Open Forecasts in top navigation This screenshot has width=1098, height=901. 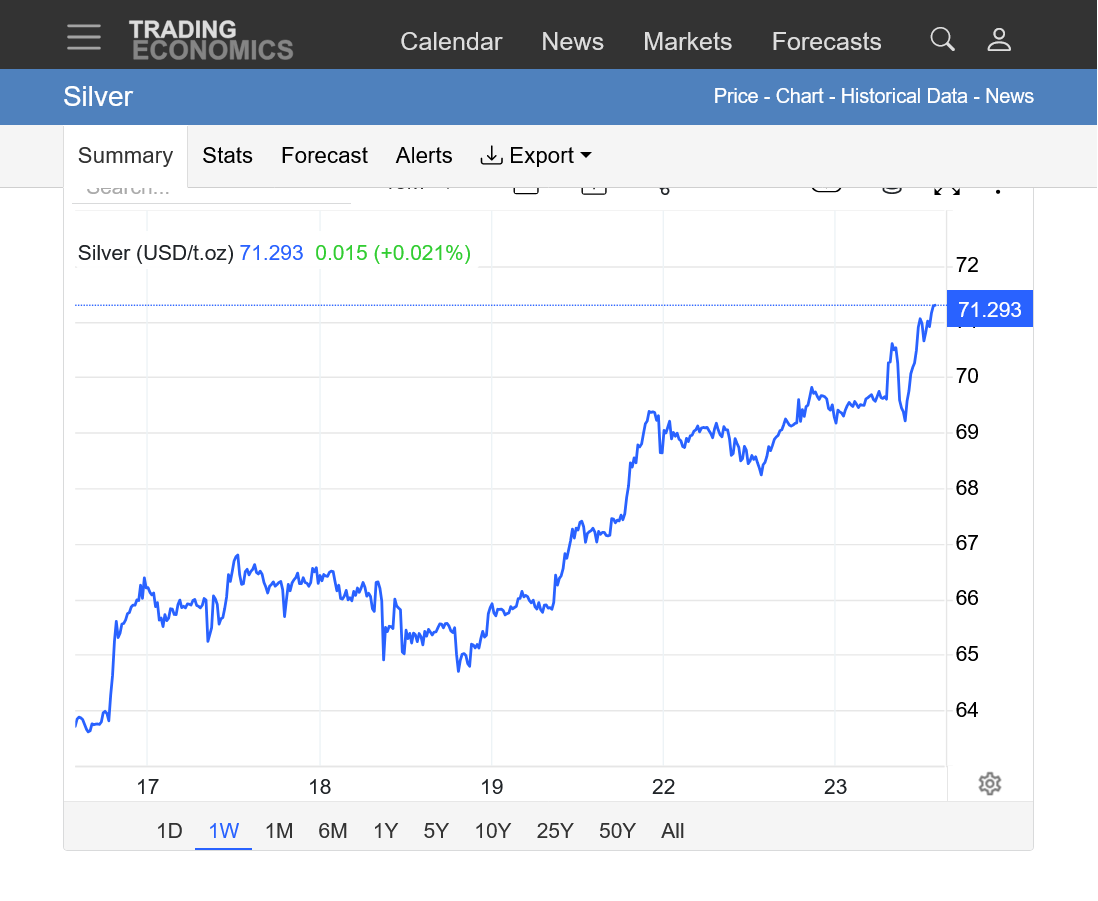tap(826, 42)
